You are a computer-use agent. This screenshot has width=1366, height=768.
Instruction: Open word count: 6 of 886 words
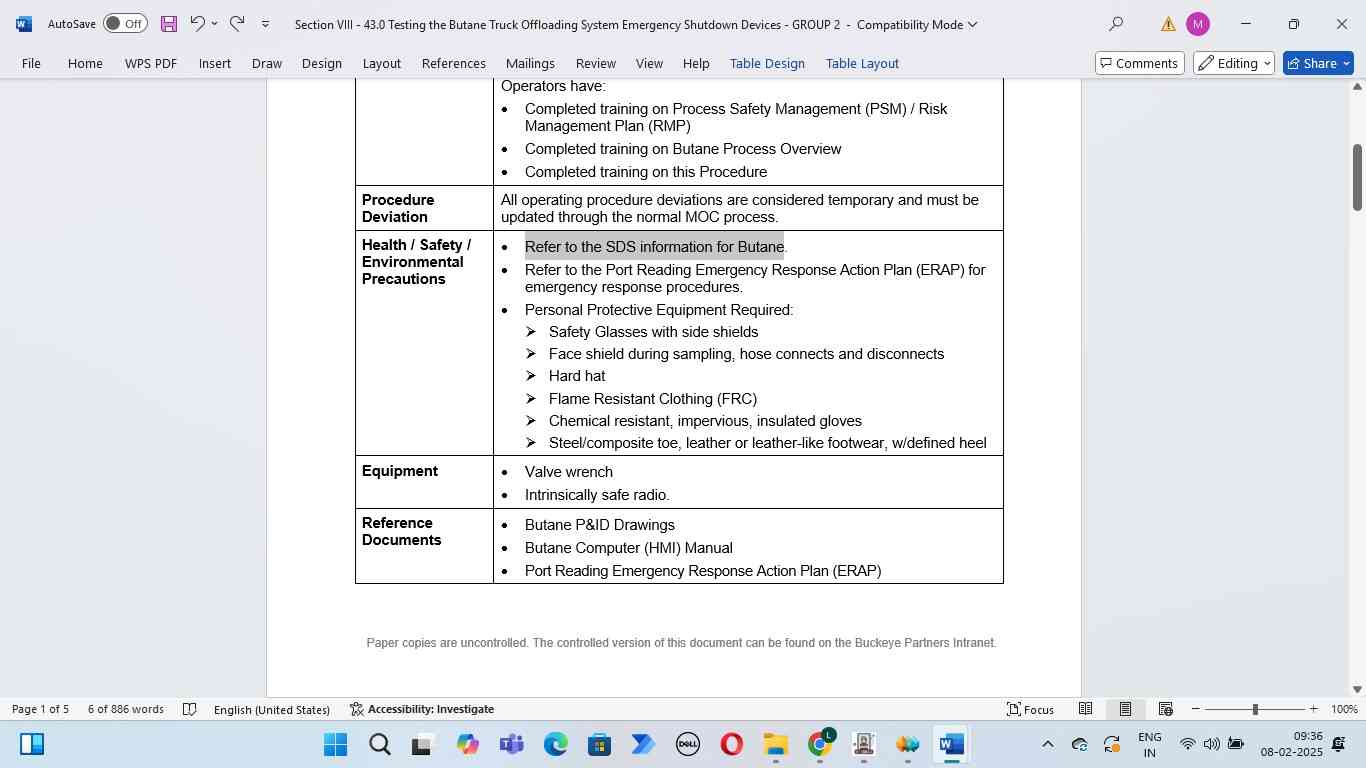coord(126,709)
